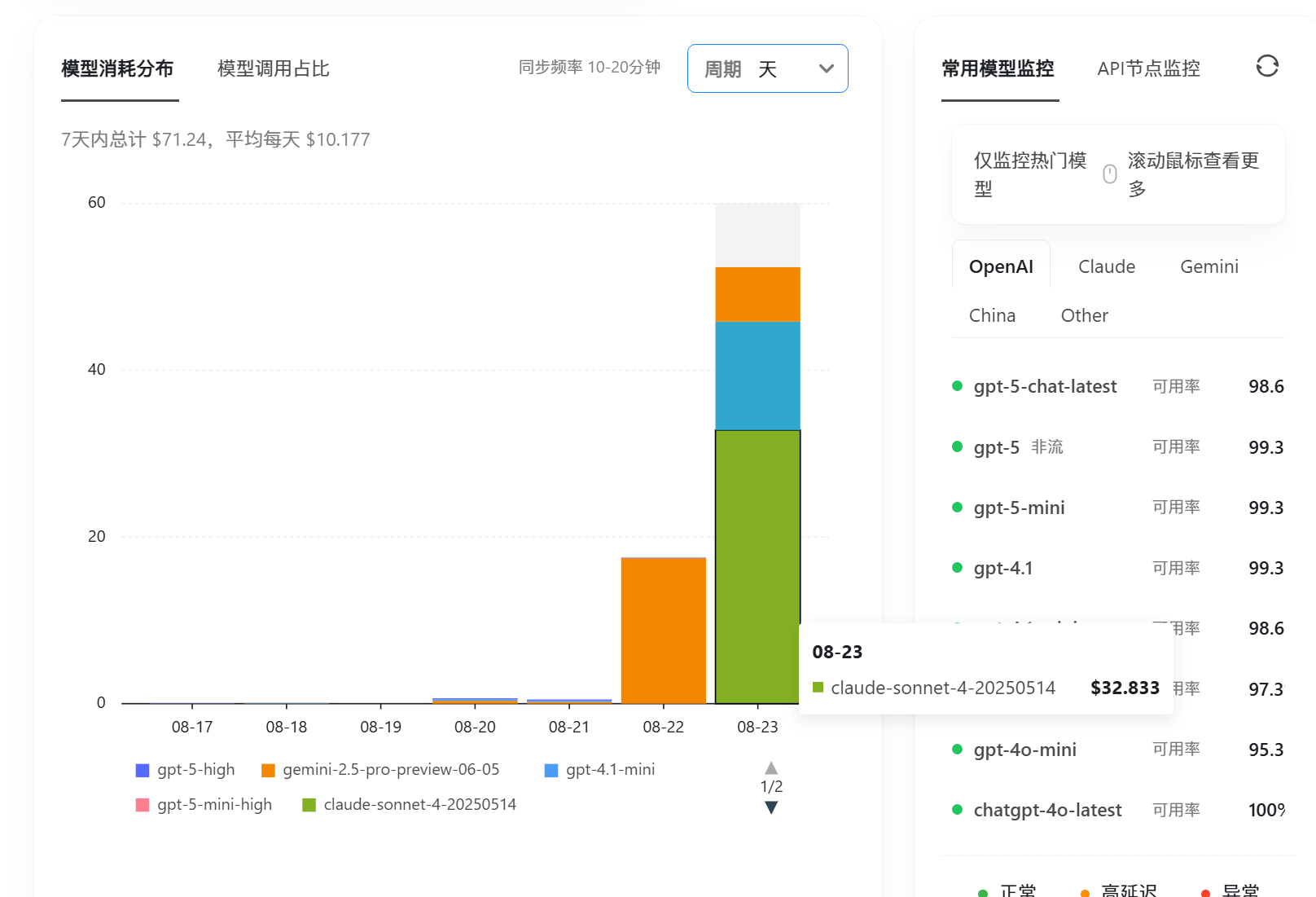The height and width of the screenshot is (897, 1316).
Task: Click the legend page down arrow
Action: [771, 807]
